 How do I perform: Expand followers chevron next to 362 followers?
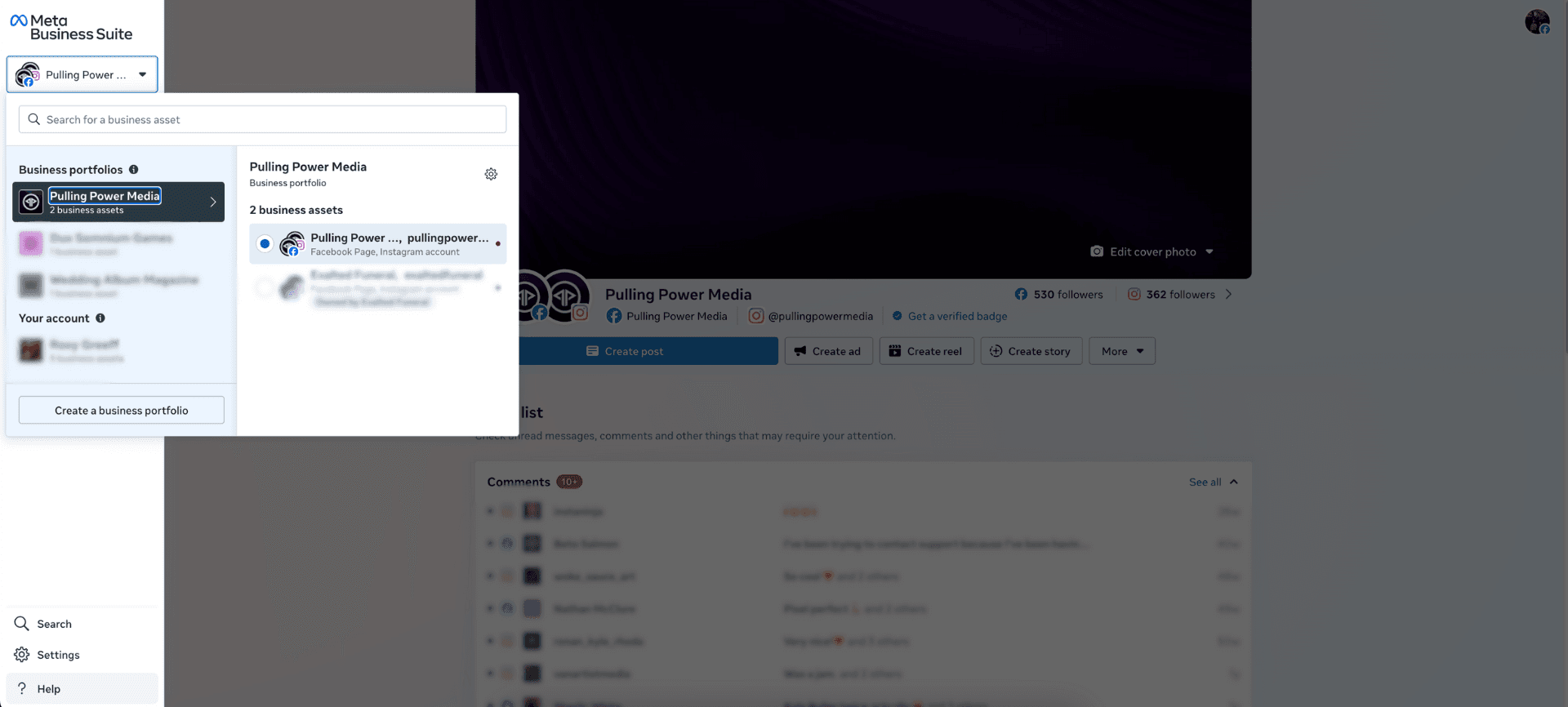click(1228, 295)
